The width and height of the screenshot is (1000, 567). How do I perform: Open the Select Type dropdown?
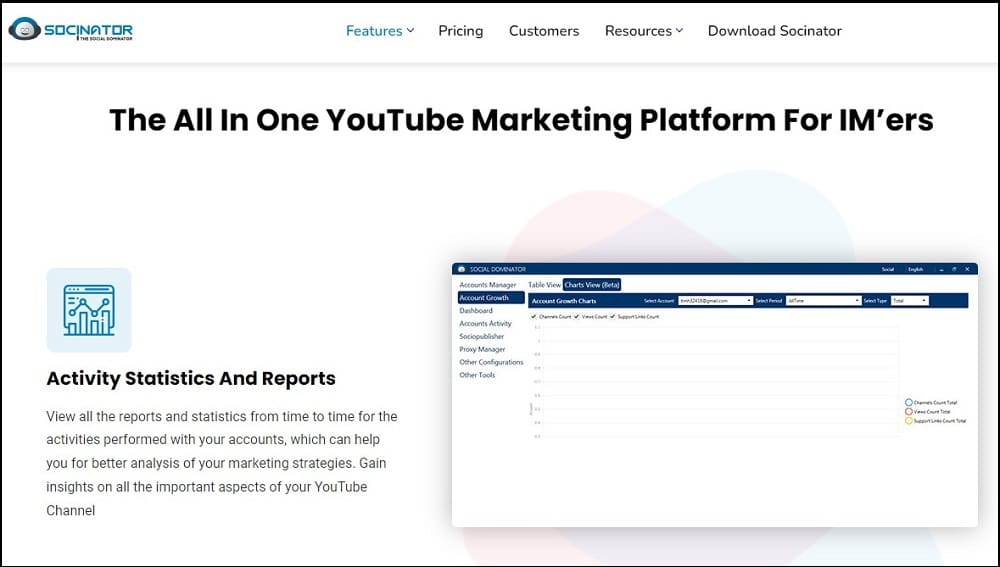click(x=909, y=300)
